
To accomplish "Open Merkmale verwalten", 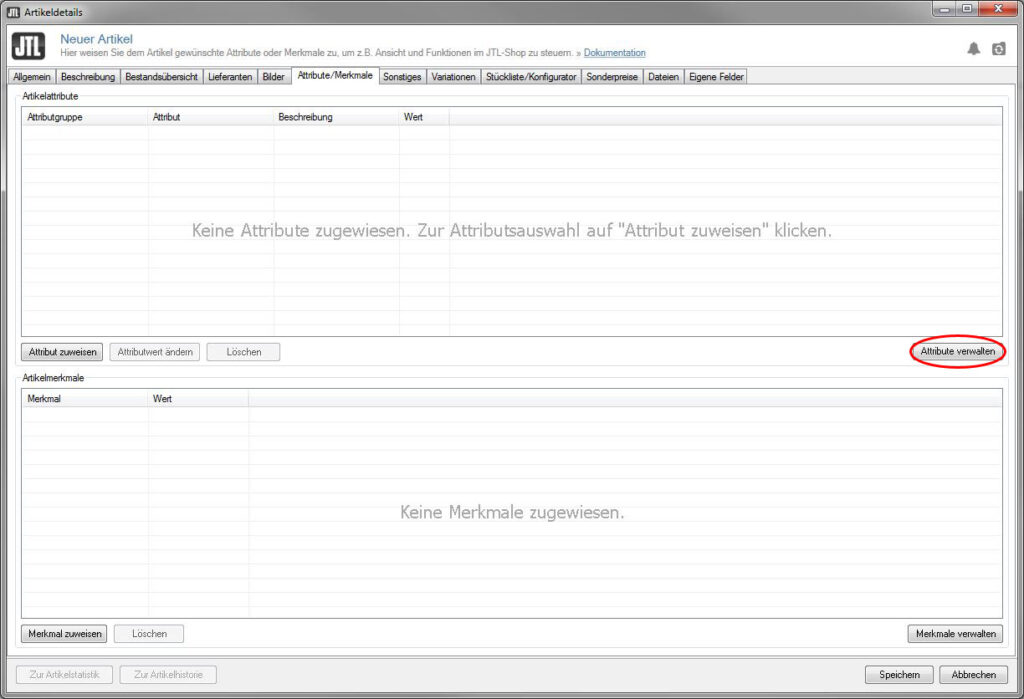I will point(955,634).
